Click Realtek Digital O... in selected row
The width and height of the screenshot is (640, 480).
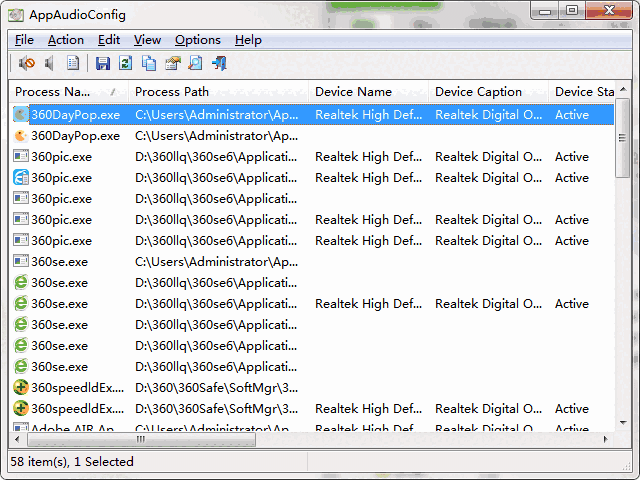pyautogui.click(x=488, y=115)
